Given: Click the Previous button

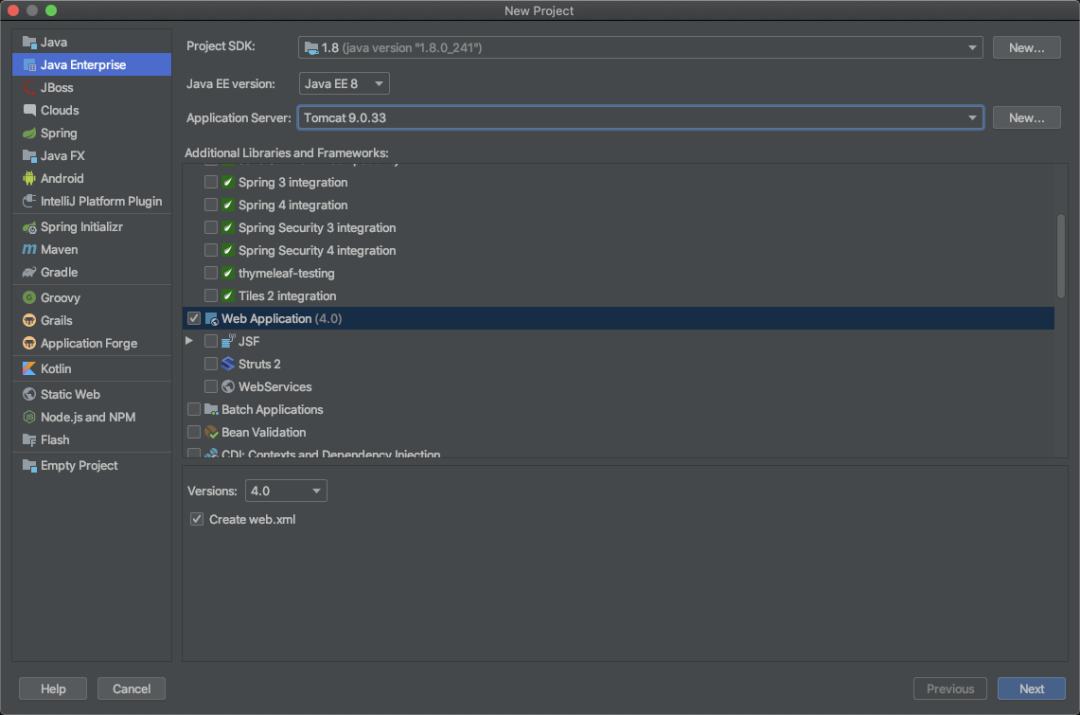Looking at the screenshot, I should (950, 689).
